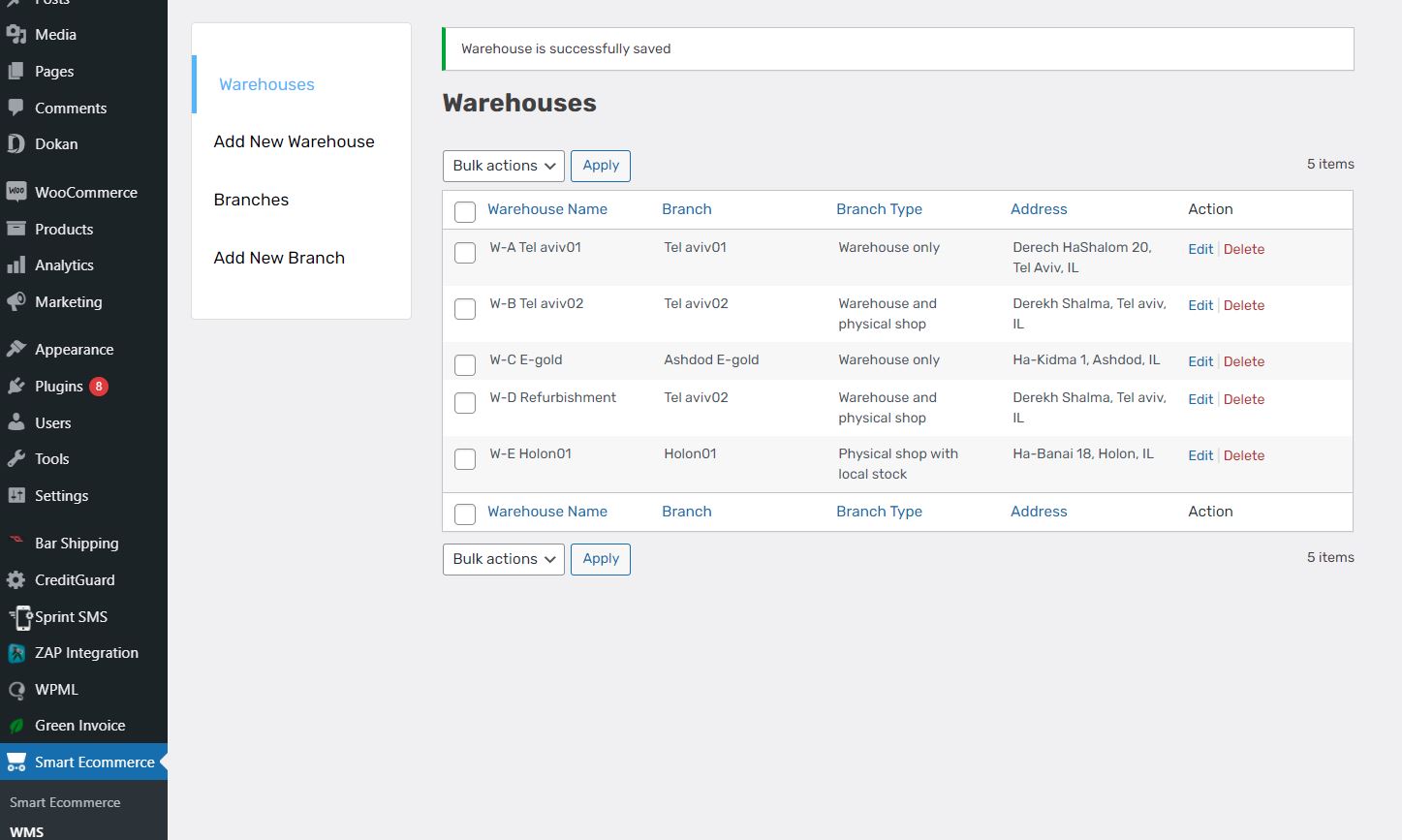Edit the W-B Tel aviv02 warehouse
This screenshot has height=840, width=1402.
coord(1200,305)
